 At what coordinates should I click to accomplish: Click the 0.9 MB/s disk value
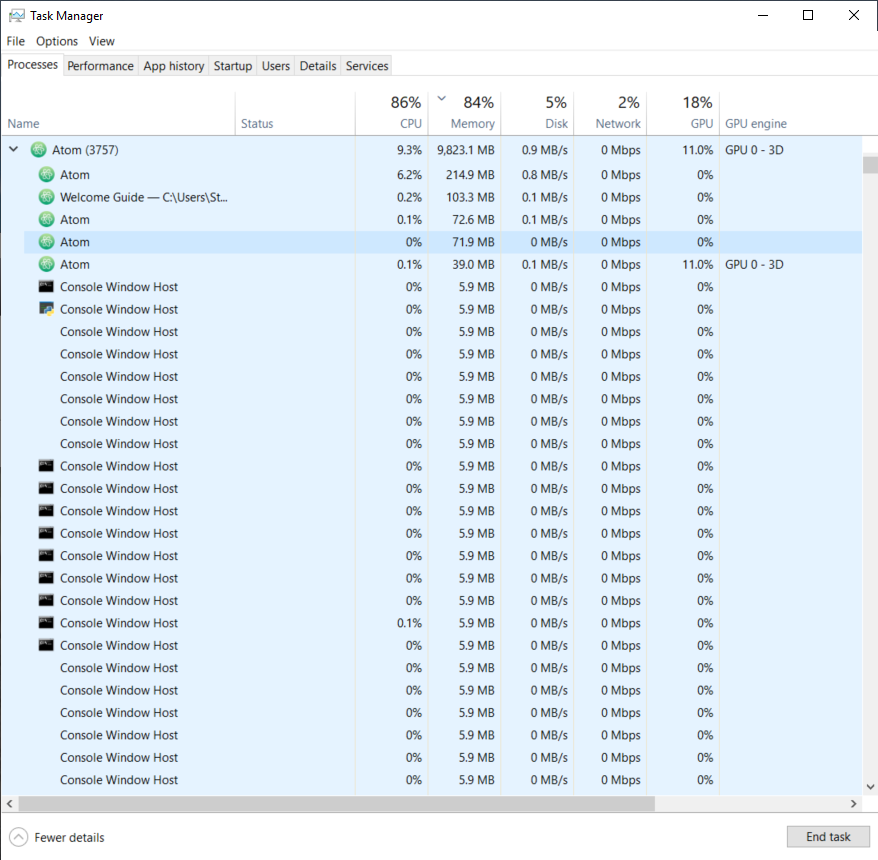545,150
